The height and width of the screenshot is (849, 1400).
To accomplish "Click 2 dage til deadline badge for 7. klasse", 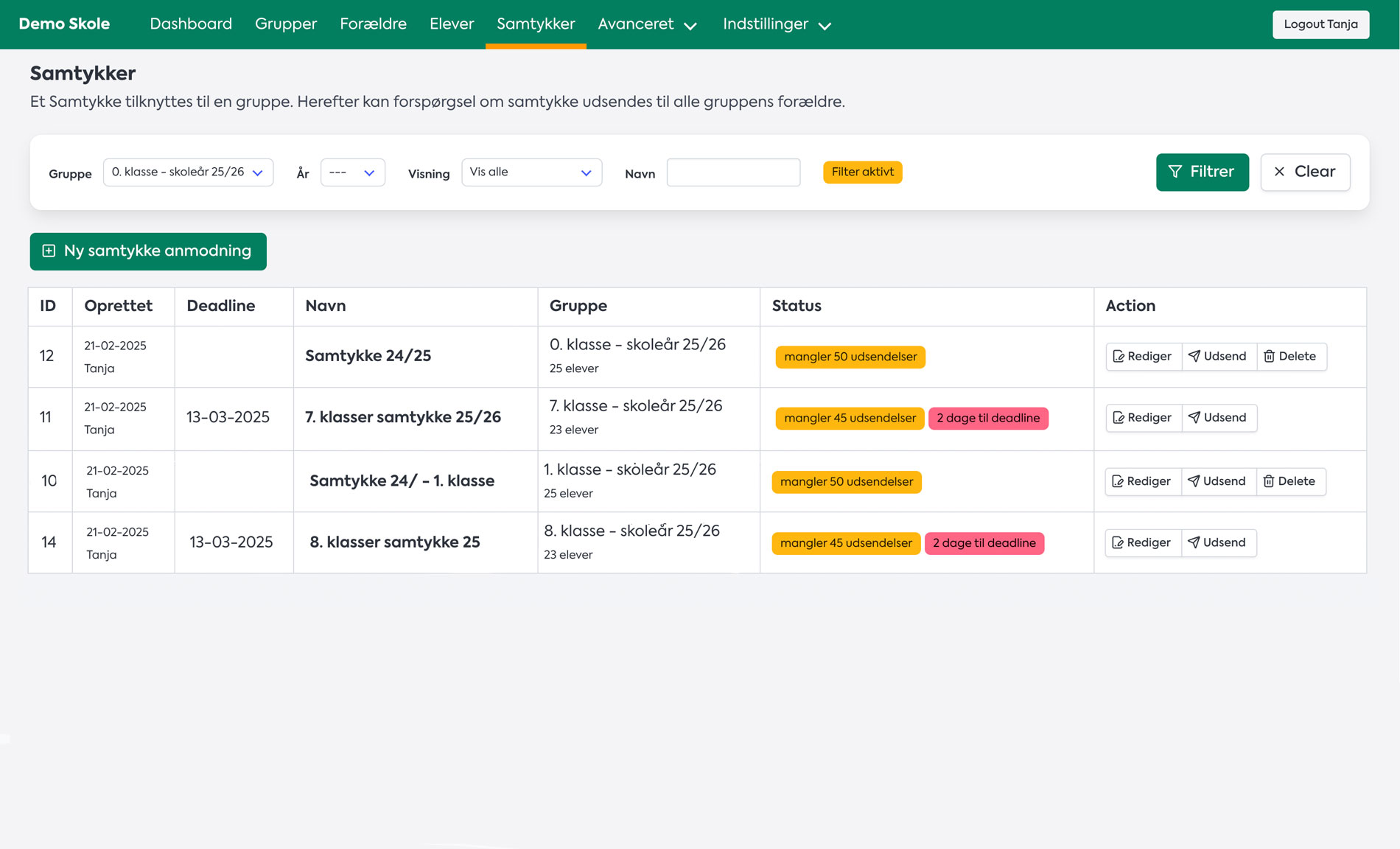I will [x=988, y=418].
